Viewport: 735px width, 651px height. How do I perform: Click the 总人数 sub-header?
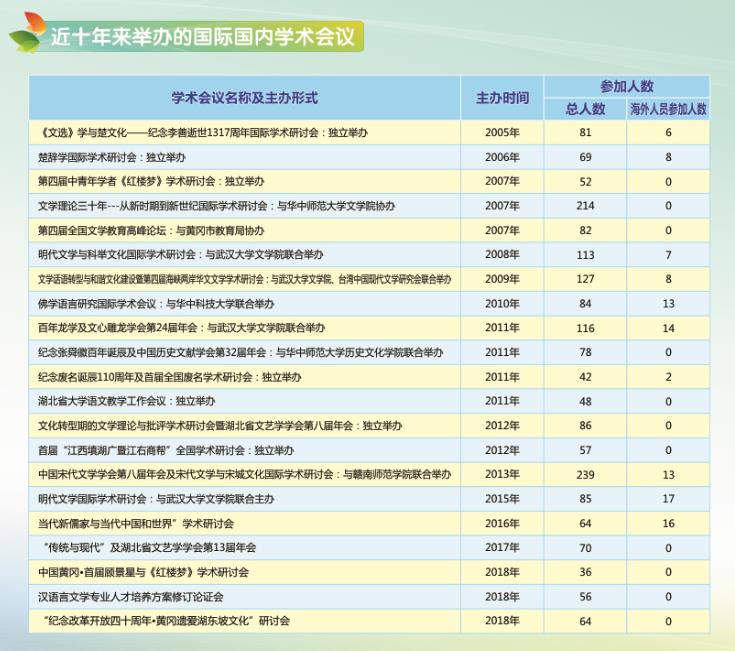586,109
